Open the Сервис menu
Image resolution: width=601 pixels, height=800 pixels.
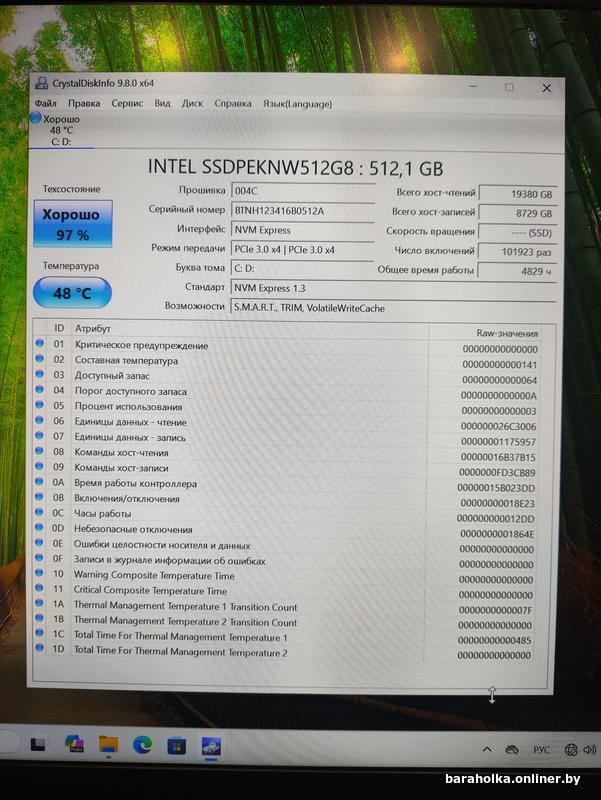pyautogui.click(x=127, y=104)
